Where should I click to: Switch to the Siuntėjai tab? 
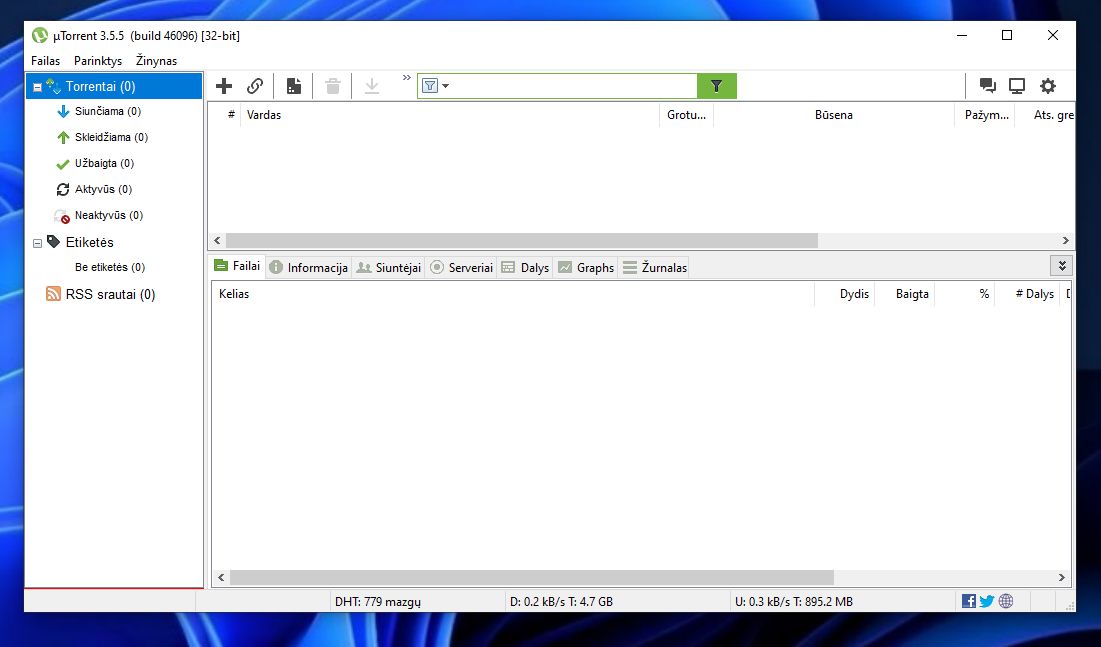(389, 267)
